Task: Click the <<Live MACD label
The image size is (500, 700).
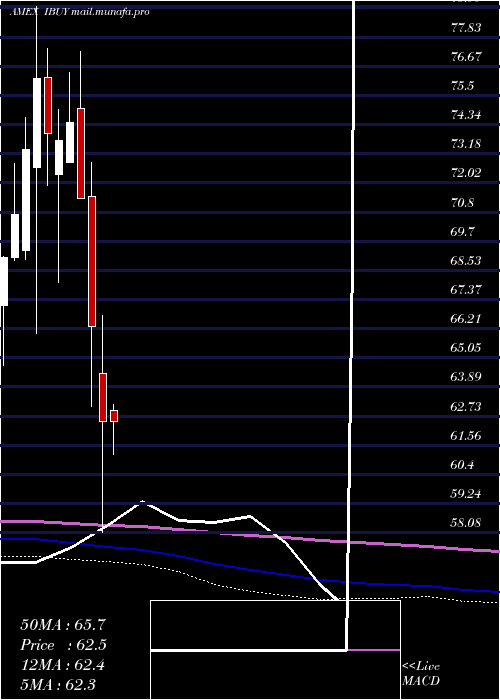Action: point(421,674)
